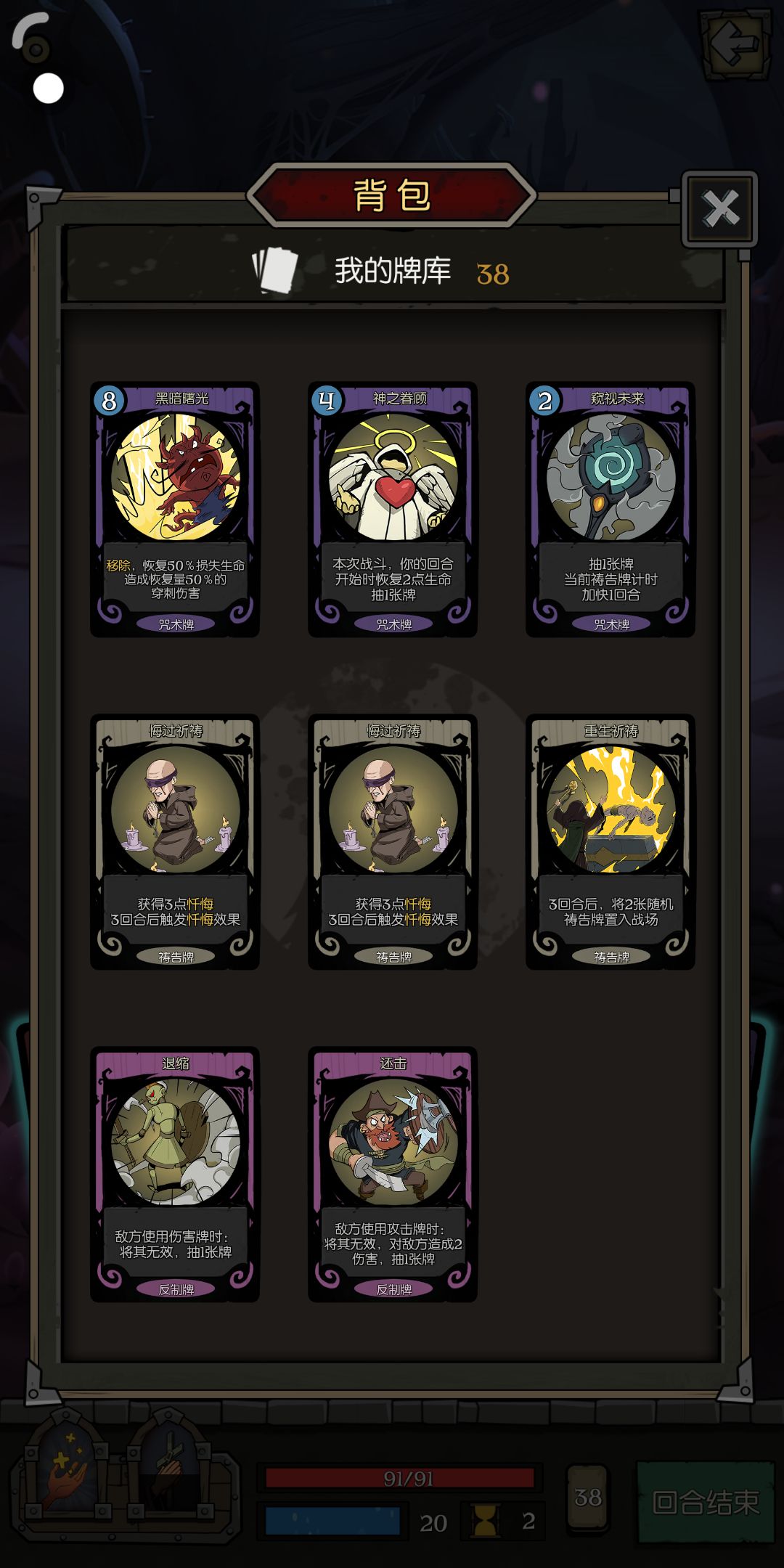Select the 神之眷顾 angel card
This screenshot has width=784, height=1568.
pyautogui.click(x=393, y=510)
